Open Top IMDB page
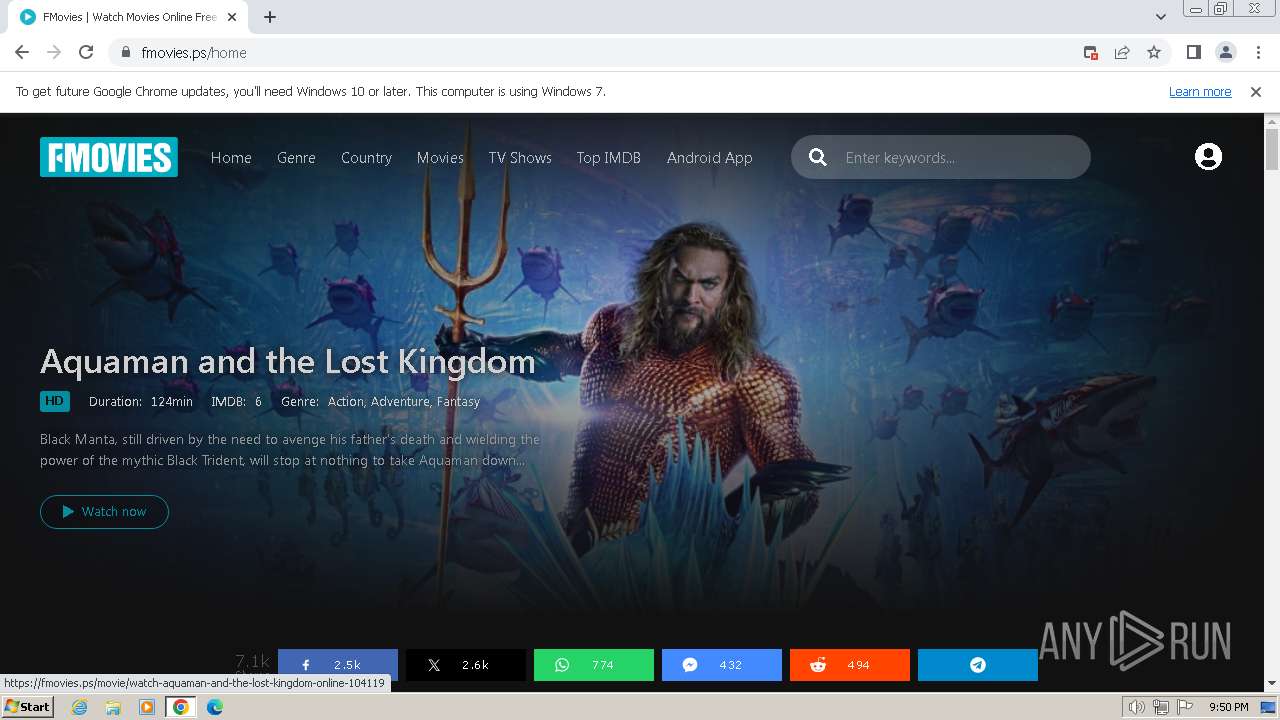 [x=608, y=158]
